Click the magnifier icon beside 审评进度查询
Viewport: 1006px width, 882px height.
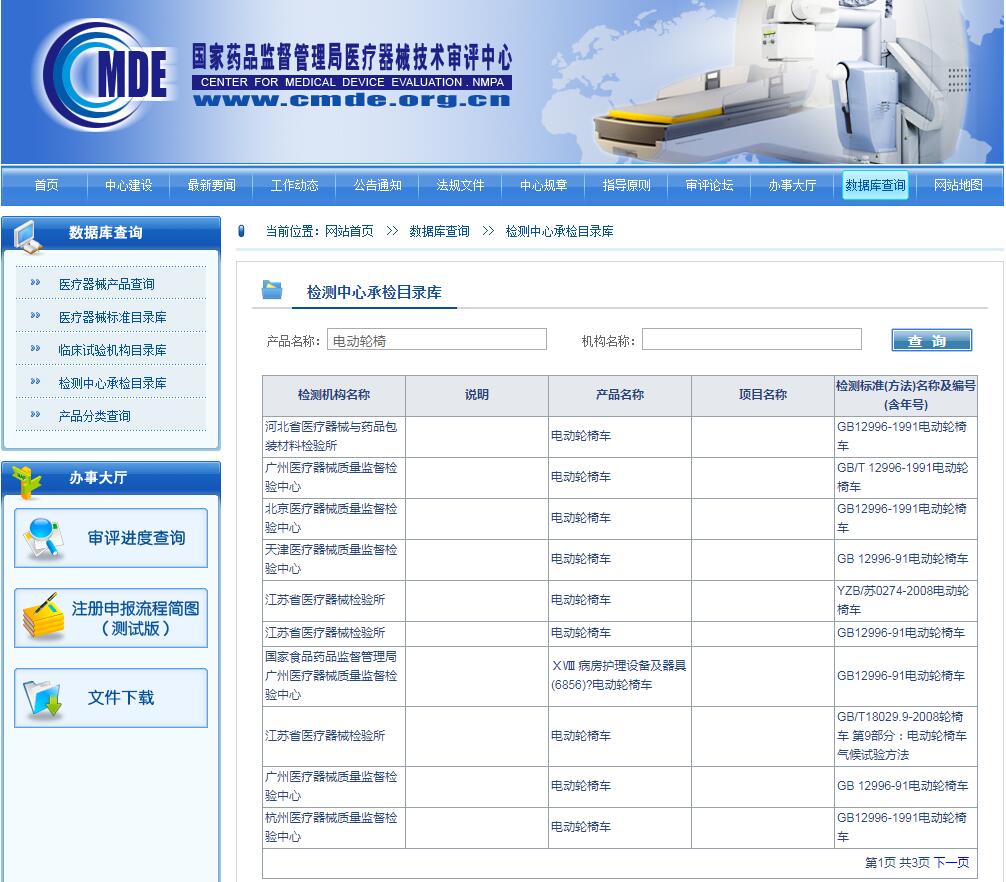44,538
